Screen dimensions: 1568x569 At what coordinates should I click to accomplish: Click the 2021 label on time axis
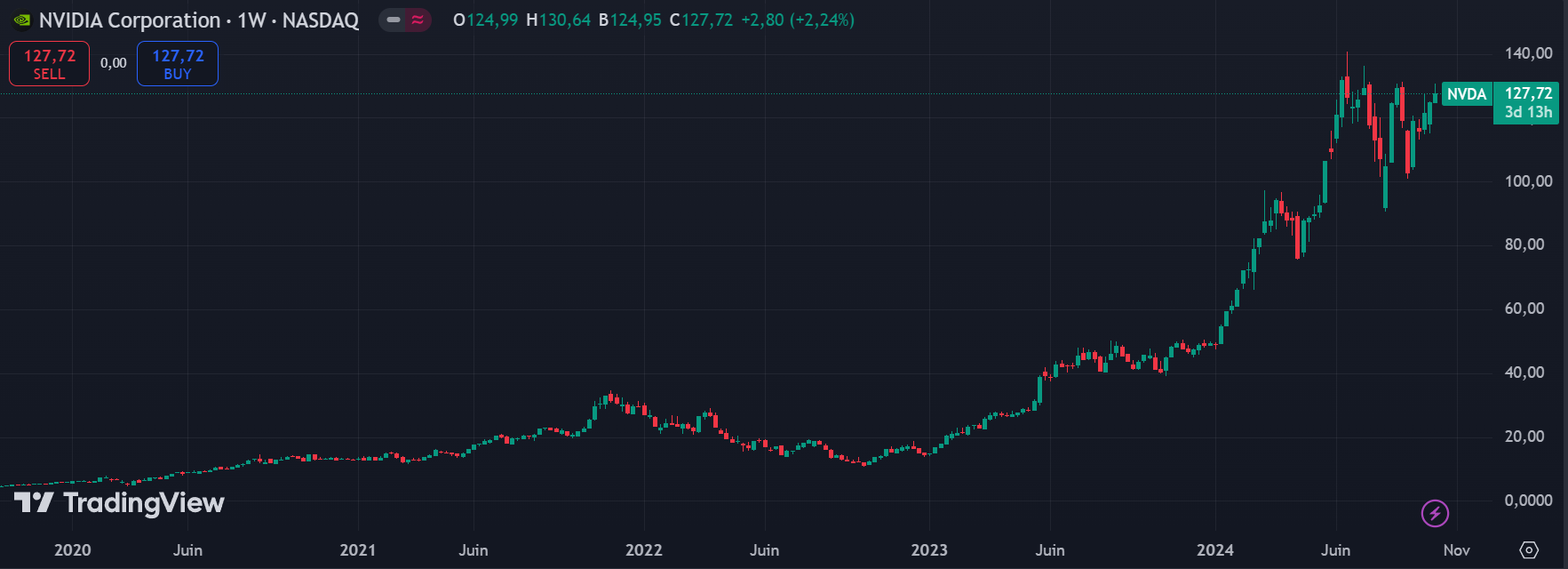point(358,550)
